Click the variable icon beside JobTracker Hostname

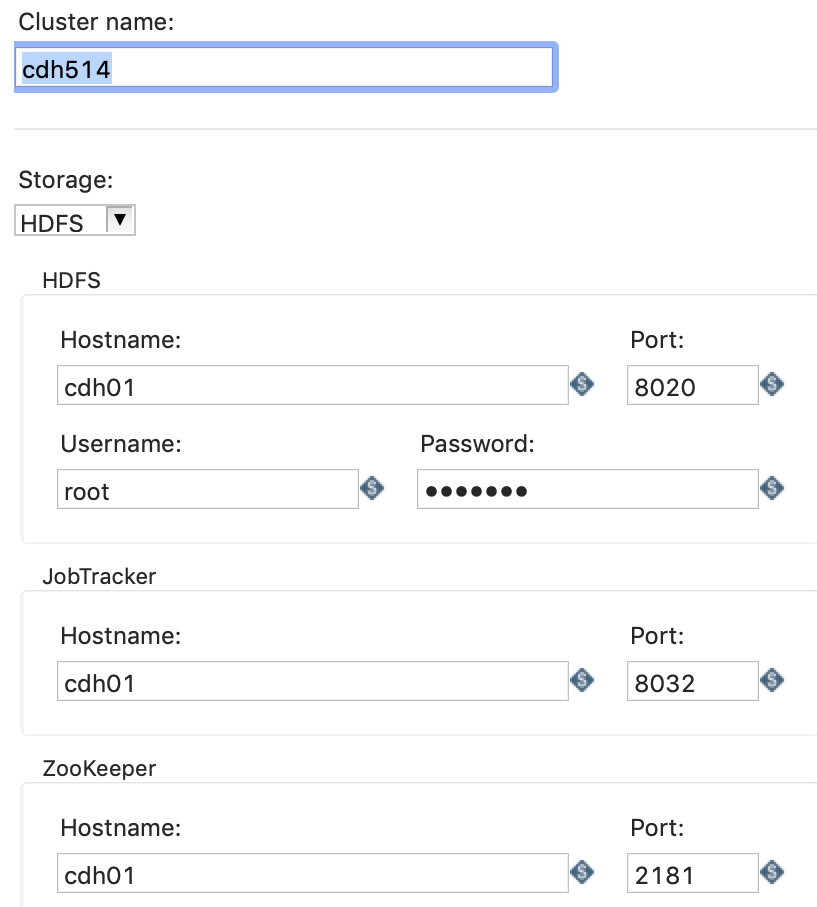coord(581,680)
